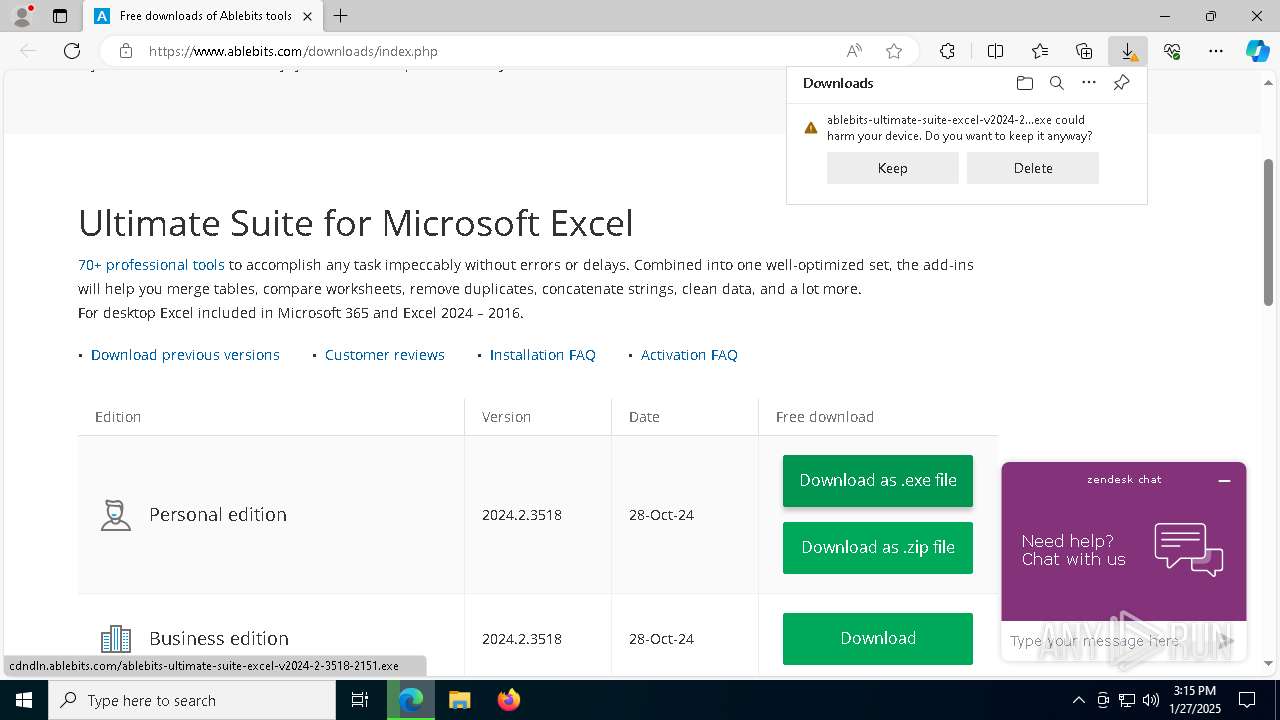Open the Windows Start menu
Viewport: 1280px width, 720px height.
pos(24,700)
